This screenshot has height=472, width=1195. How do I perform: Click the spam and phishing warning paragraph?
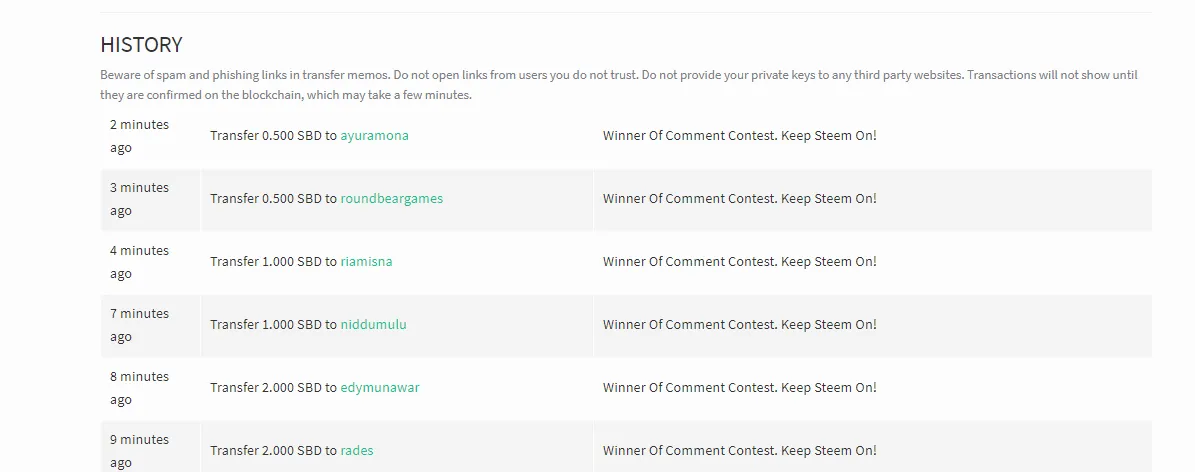point(619,85)
